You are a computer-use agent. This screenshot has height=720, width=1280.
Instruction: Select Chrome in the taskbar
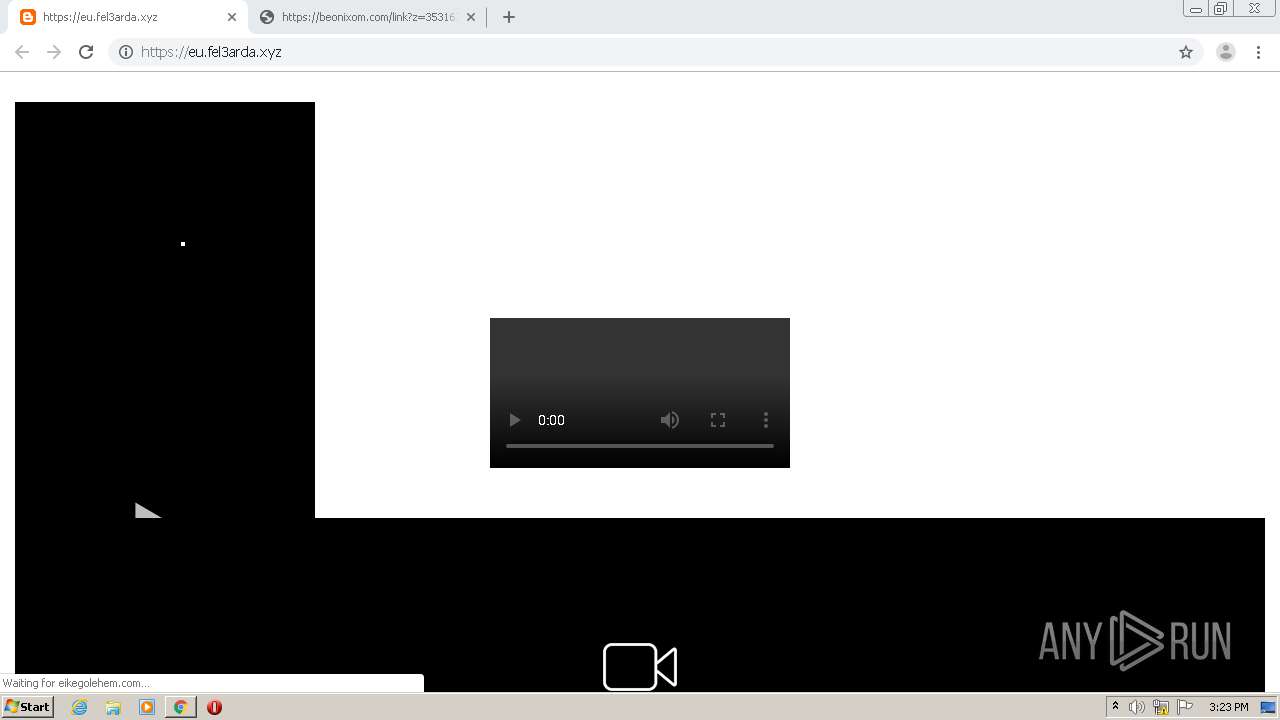[x=181, y=707]
